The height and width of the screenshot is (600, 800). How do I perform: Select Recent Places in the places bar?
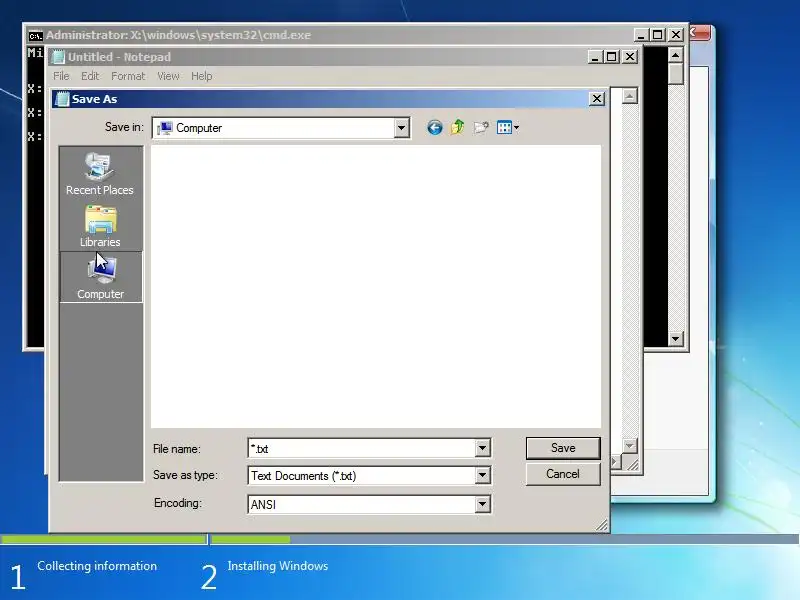(100, 174)
